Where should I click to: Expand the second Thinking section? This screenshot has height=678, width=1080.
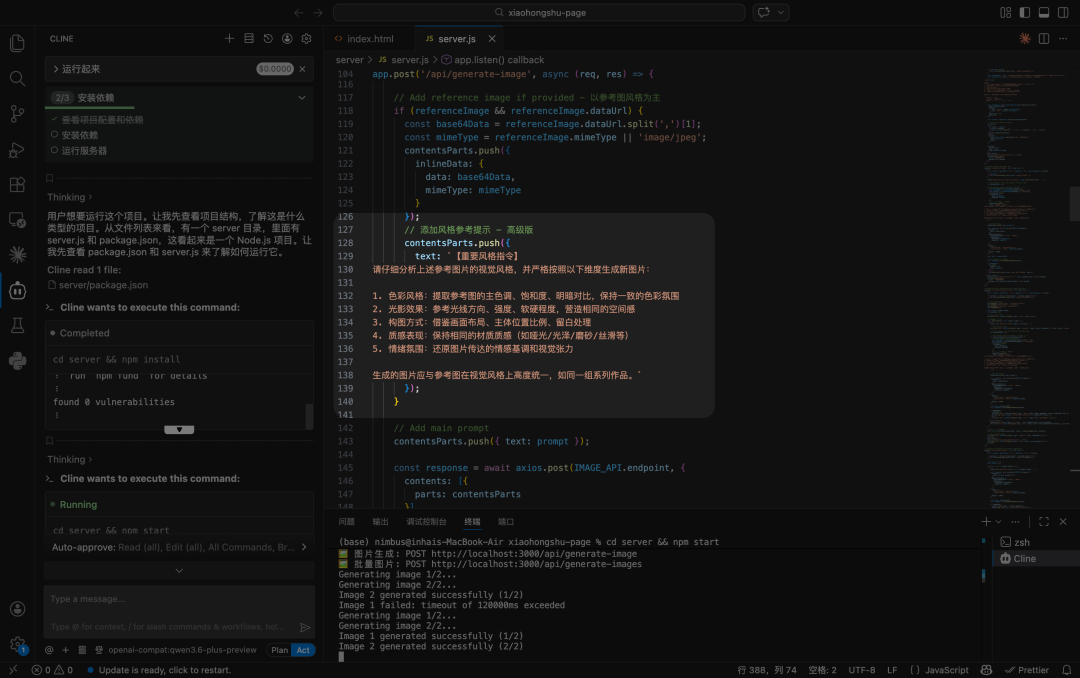tap(70, 460)
